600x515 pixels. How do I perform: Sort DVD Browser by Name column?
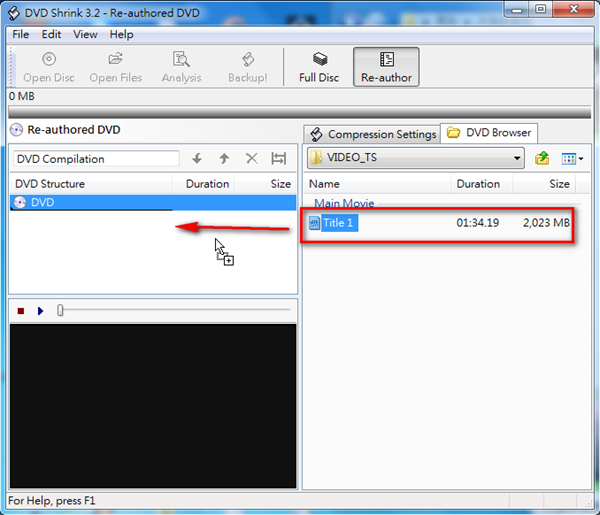point(377,184)
